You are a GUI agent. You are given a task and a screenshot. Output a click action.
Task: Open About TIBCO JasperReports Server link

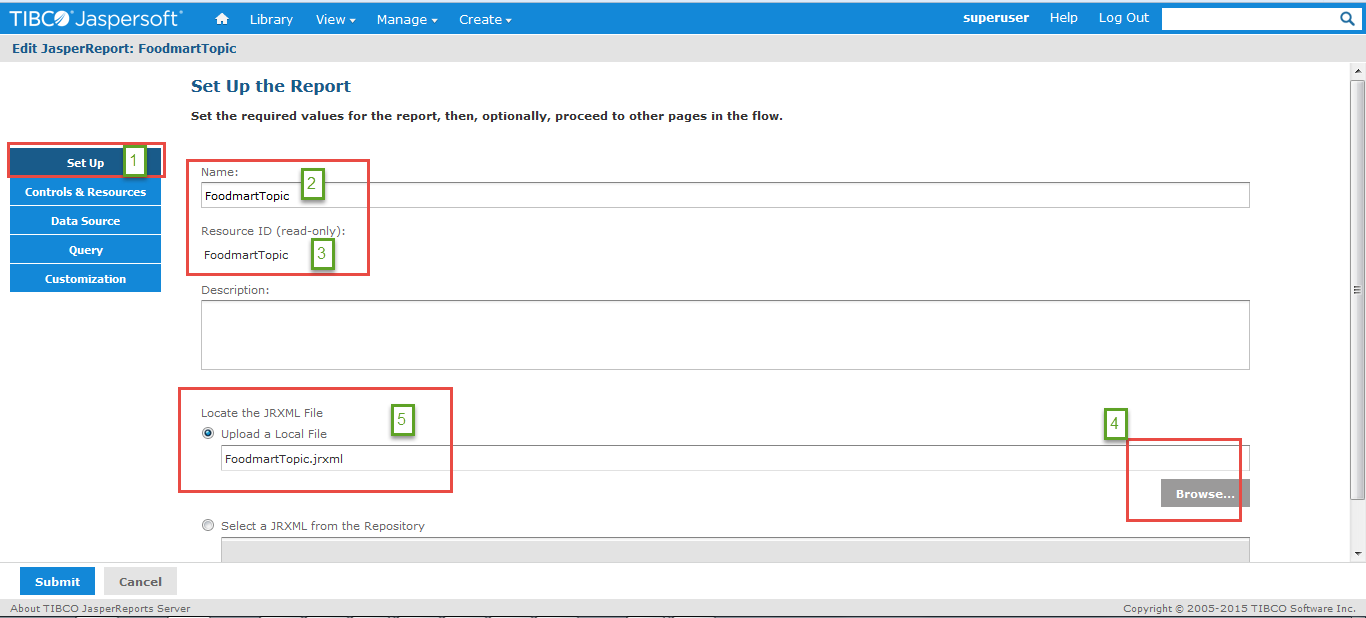tap(100, 608)
